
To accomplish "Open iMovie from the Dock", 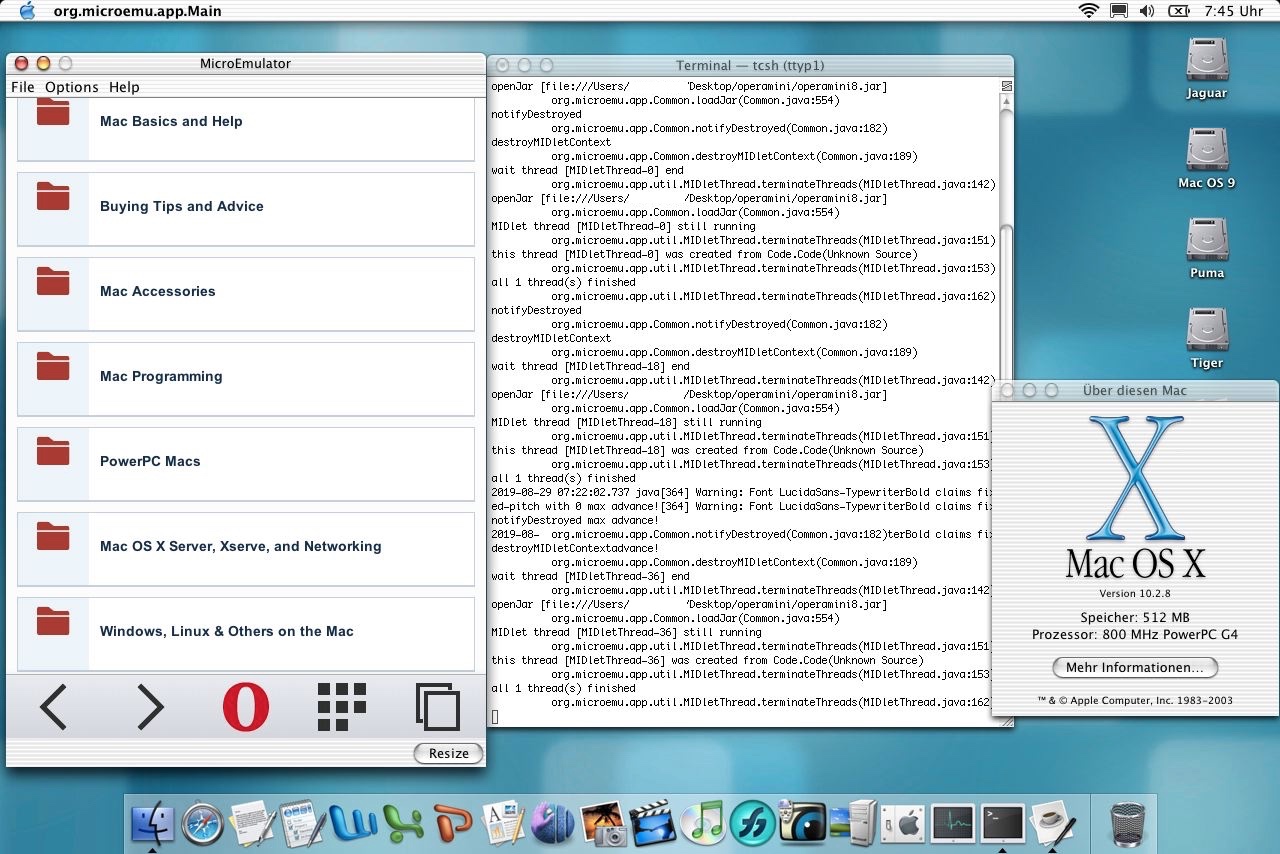I will 653,823.
